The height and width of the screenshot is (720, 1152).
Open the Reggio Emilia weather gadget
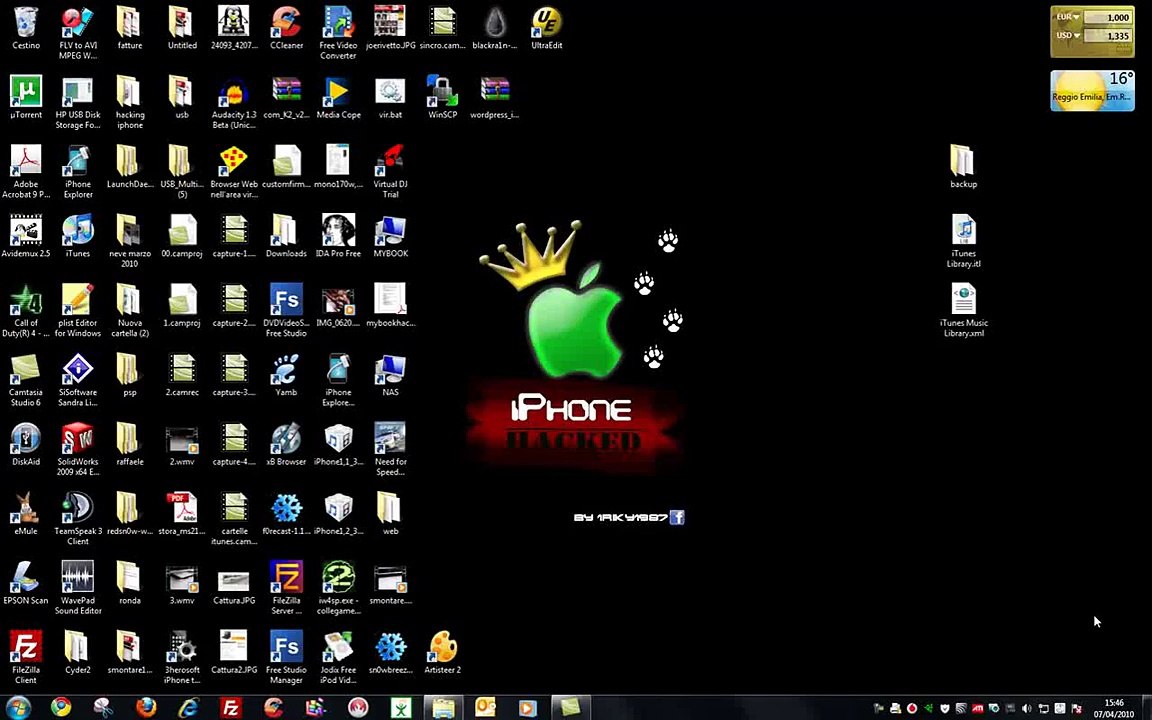(x=1092, y=90)
